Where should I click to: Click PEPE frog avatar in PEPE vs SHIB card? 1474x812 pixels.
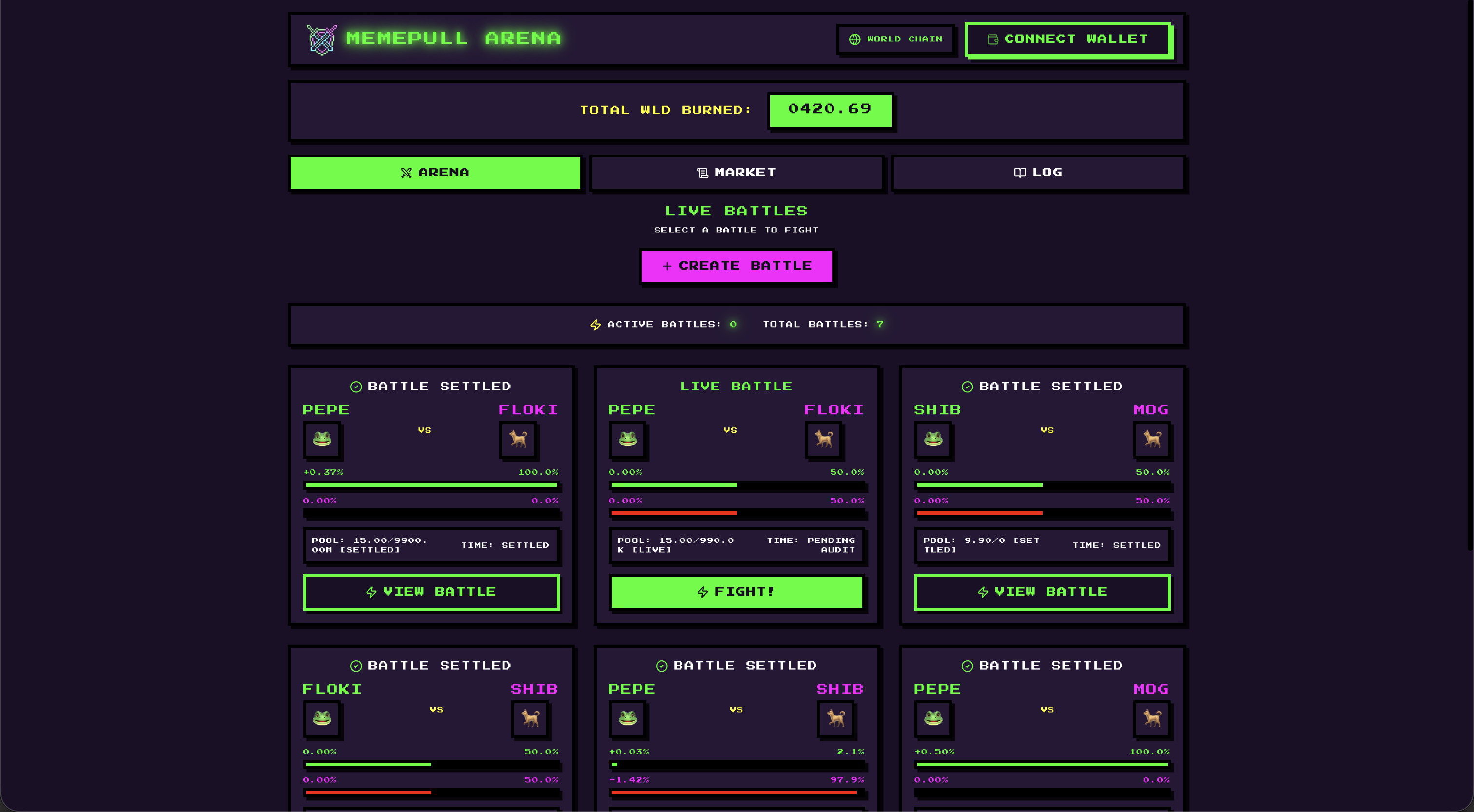(628, 719)
